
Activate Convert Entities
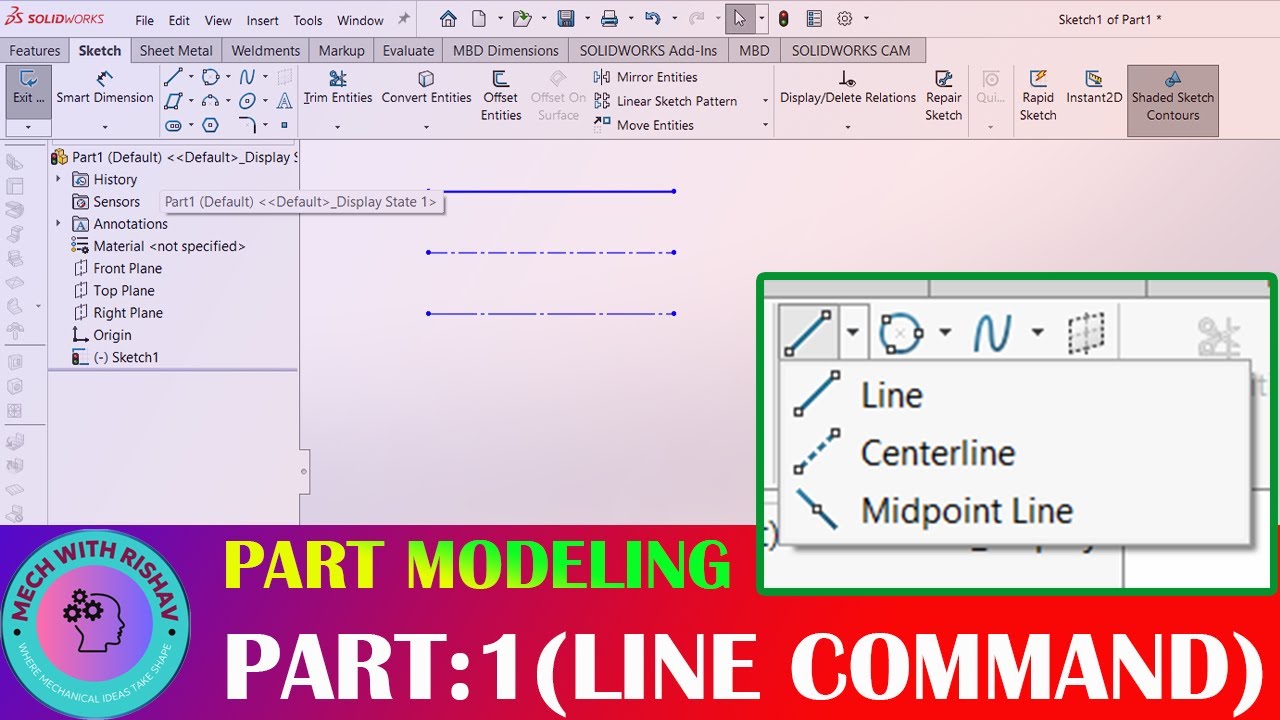click(x=426, y=88)
